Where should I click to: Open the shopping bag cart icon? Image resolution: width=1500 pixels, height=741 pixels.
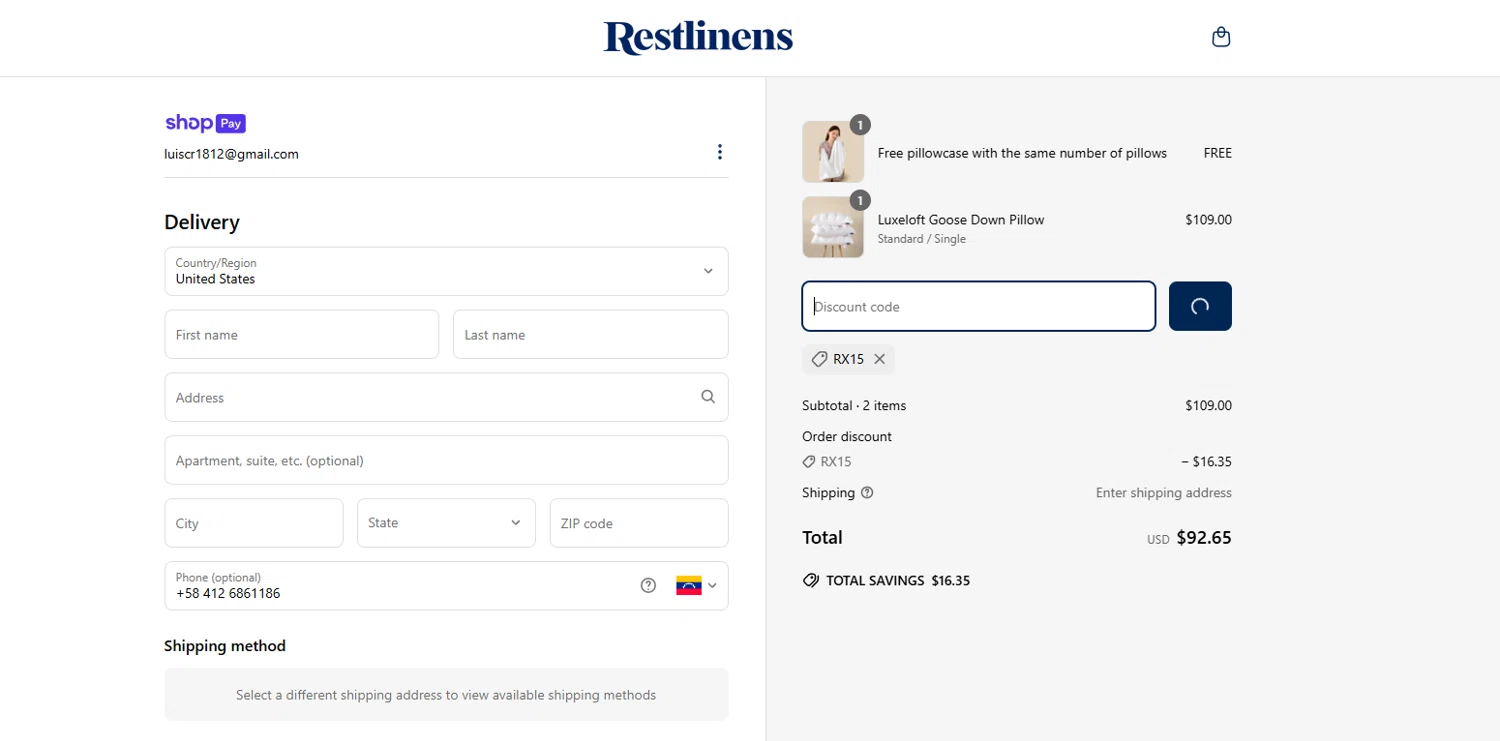pyautogui.click(x=1220, y=37)
